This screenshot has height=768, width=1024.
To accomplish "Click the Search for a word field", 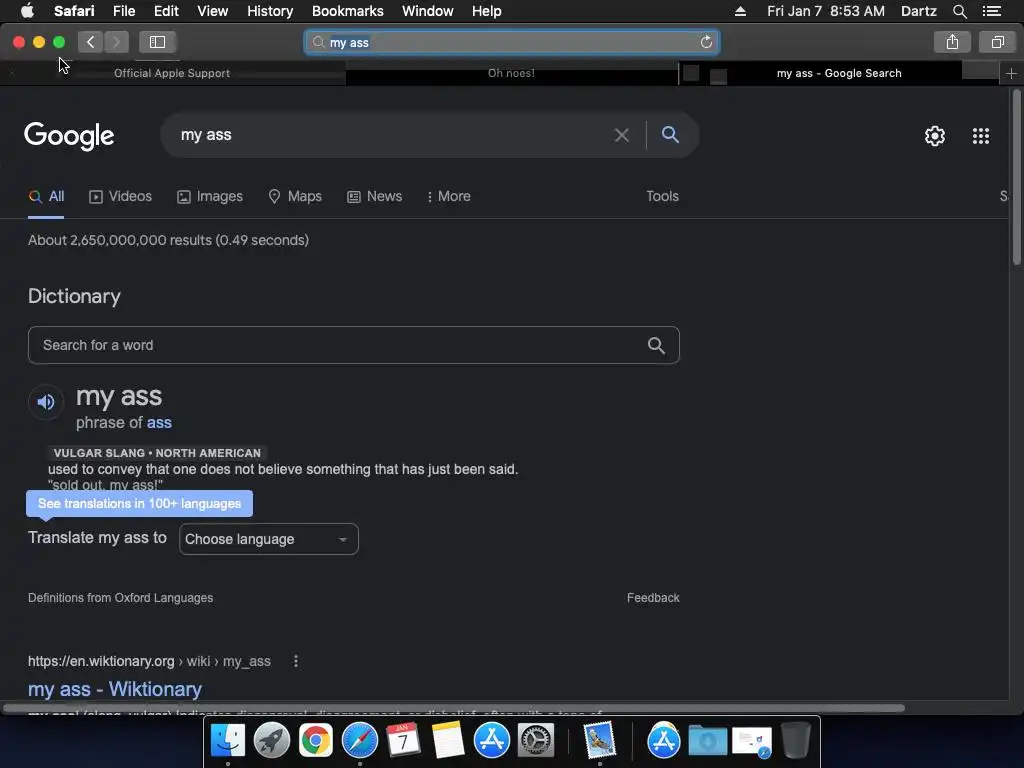I will click(x=353, y=345).
